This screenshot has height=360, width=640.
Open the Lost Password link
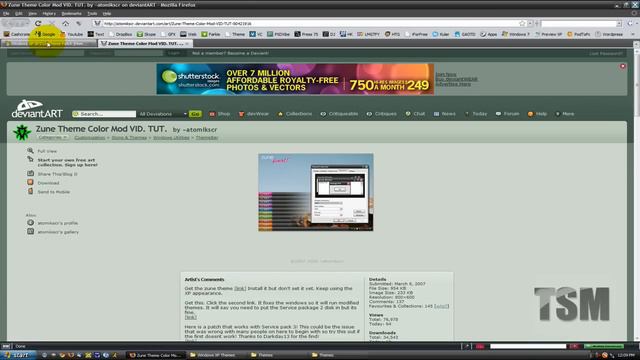coord(606,53)
